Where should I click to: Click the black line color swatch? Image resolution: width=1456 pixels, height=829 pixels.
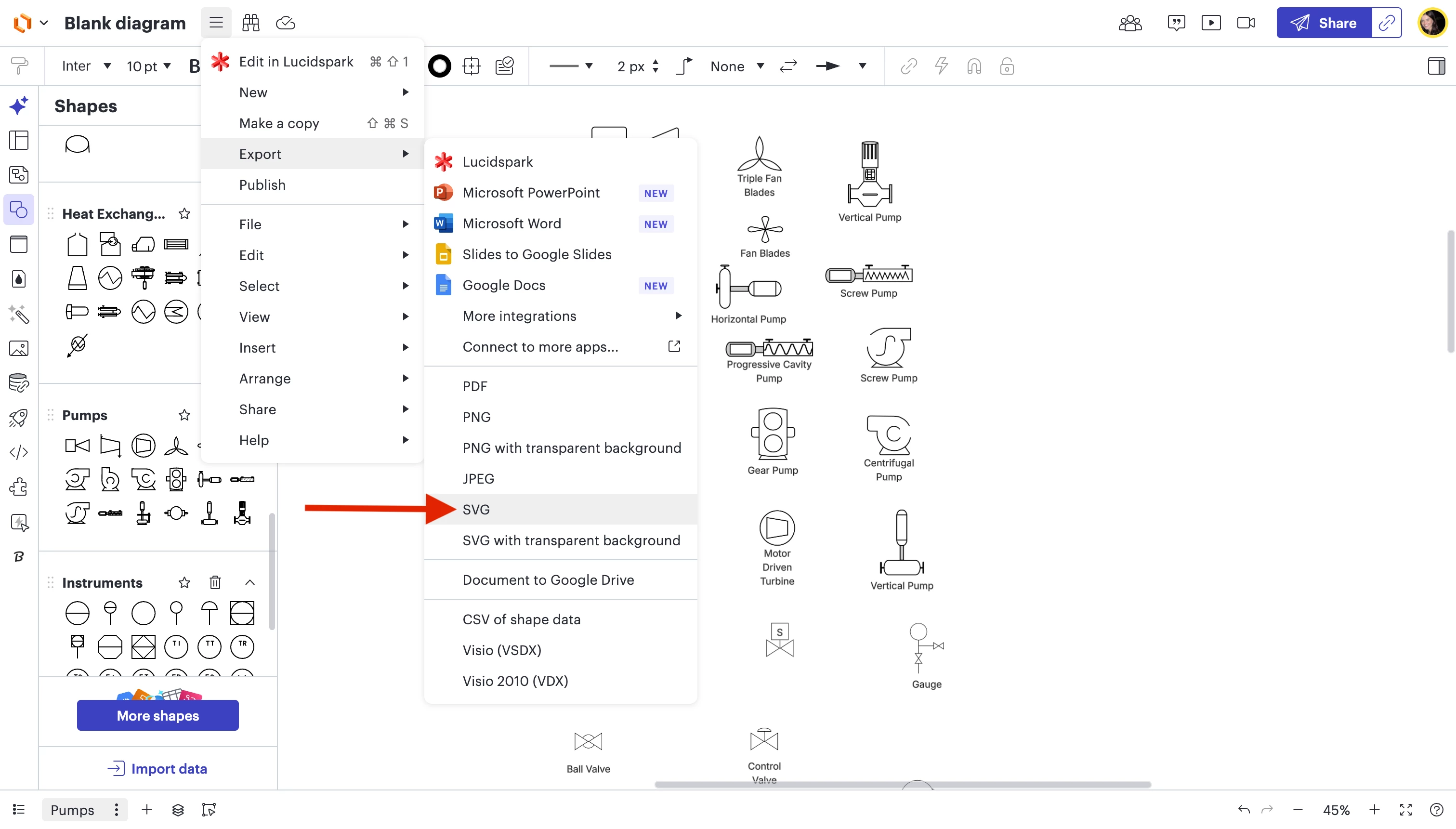tap(439, 66)
